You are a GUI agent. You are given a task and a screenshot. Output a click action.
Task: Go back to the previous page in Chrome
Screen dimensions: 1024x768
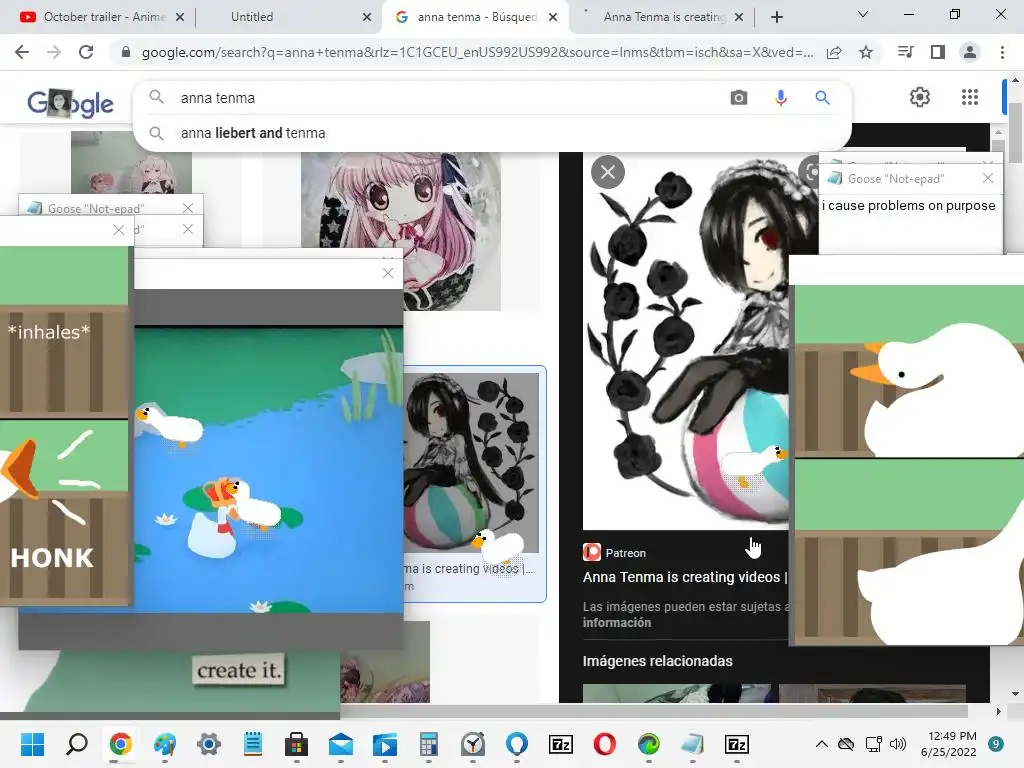click(22, 52)
